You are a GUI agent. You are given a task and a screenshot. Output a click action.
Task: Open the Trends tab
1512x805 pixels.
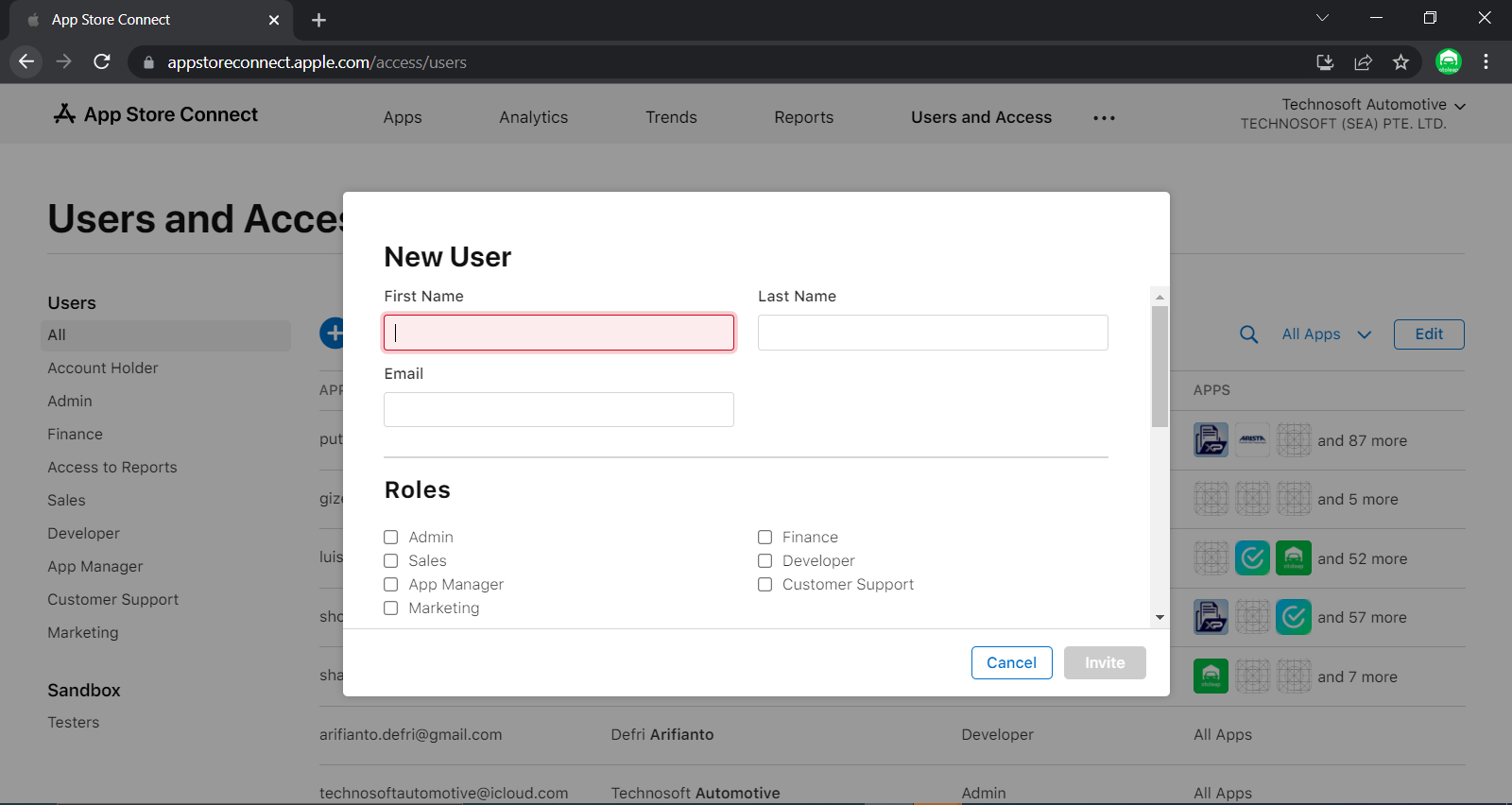(x=671, y=117)
